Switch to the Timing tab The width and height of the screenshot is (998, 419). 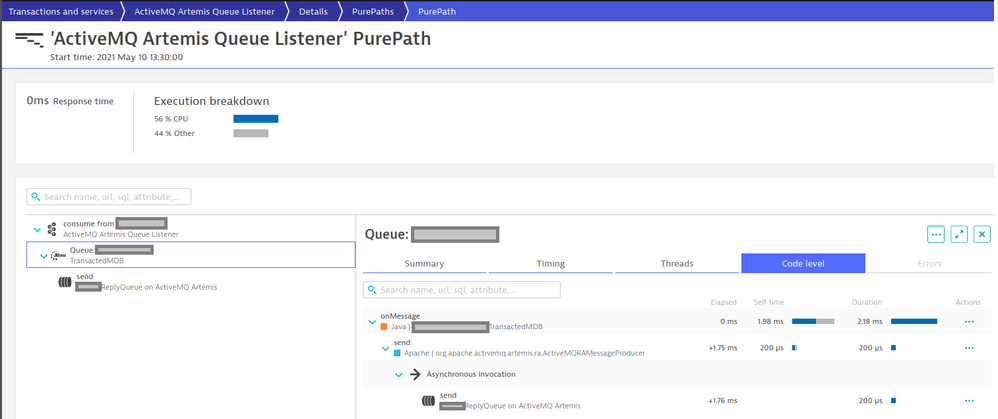point(550,264)
